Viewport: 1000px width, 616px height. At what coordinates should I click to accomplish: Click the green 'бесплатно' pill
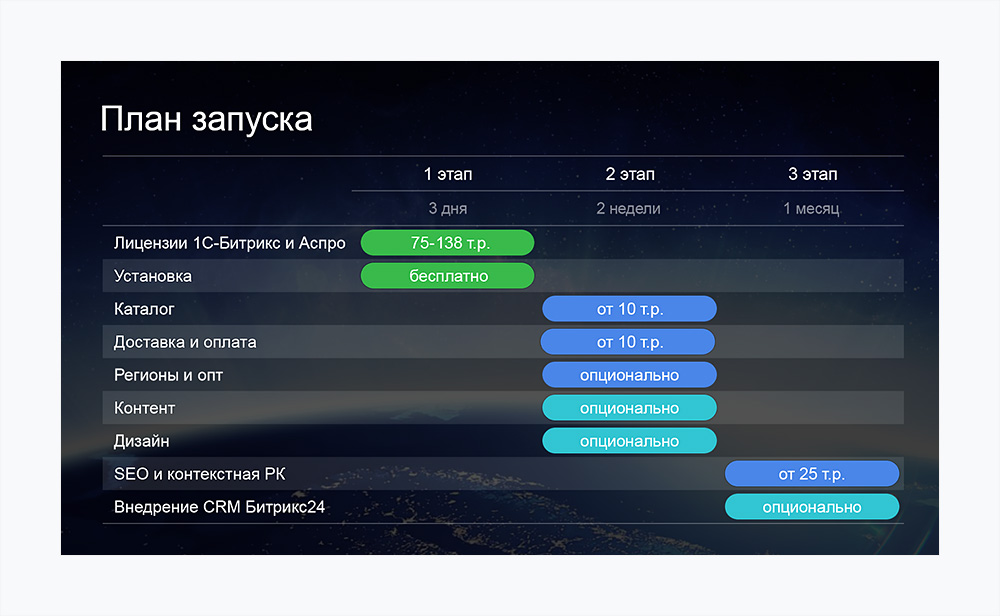(x=447, y=275)
